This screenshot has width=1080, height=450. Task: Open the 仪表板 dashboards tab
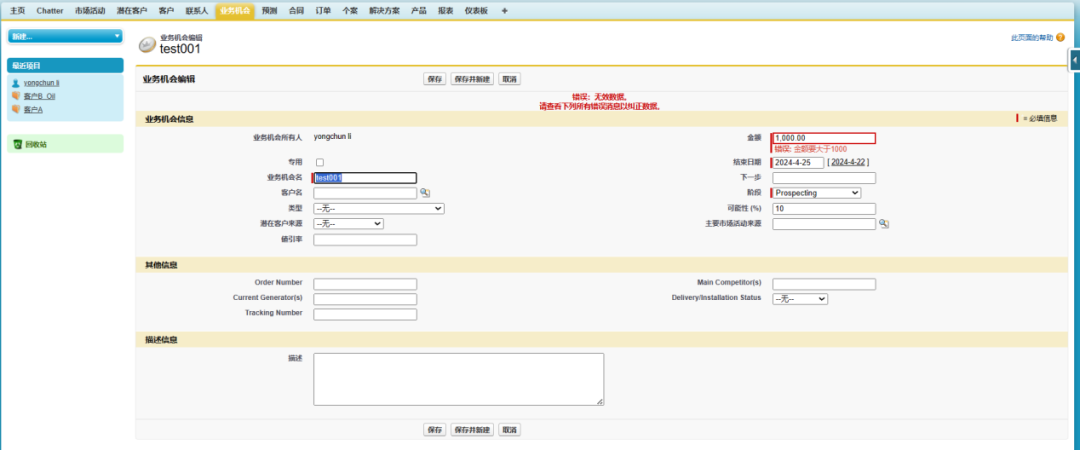click(476, 11)
